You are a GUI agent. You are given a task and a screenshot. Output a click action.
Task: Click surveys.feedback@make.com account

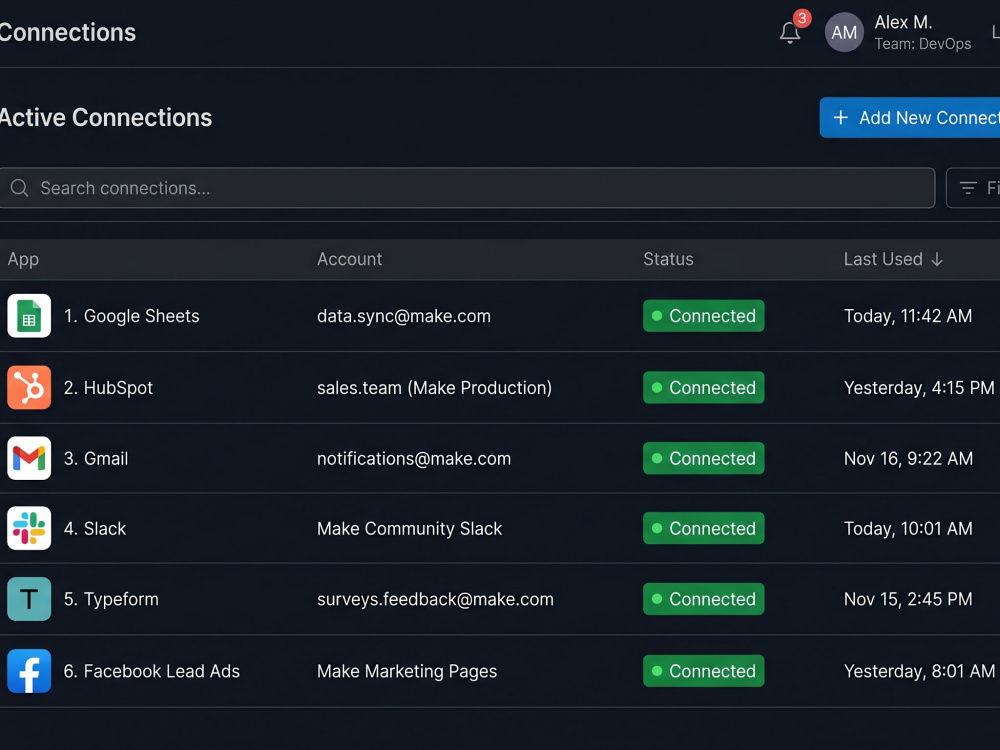pyautogui.click(x=435, y=599)
